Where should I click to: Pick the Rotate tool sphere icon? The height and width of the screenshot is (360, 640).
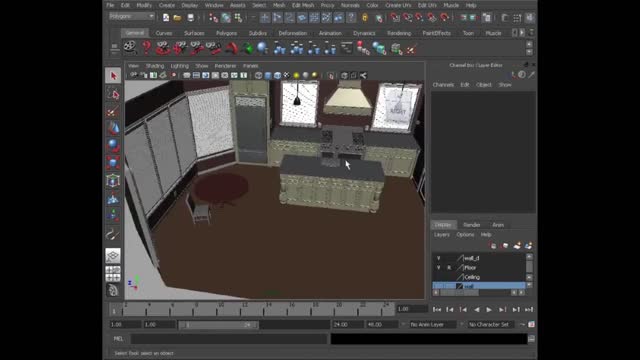click(113, 146)
